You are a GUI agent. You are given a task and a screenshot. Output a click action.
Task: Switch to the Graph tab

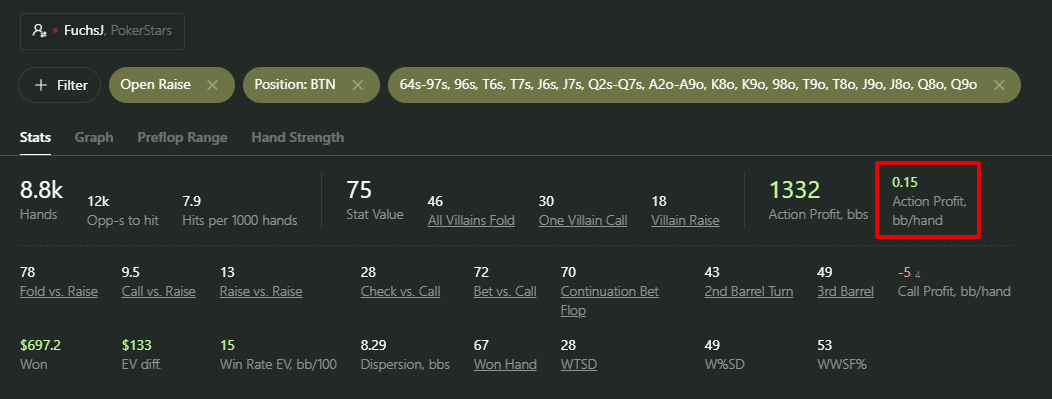[94, 137]
